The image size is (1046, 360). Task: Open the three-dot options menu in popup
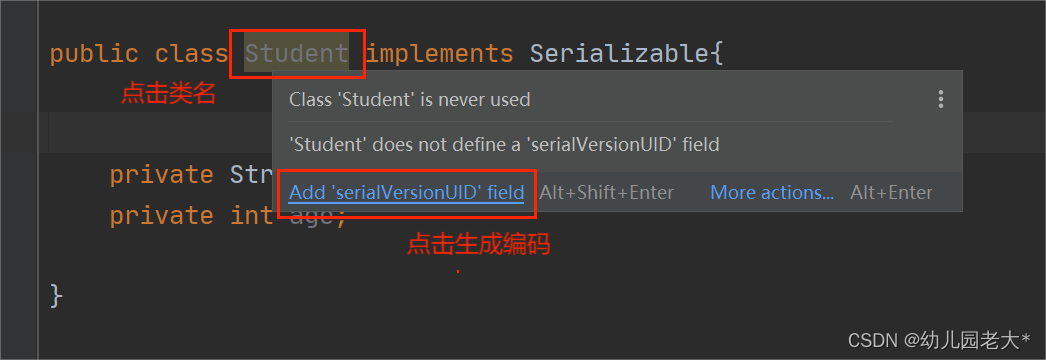tap(941, 100)
